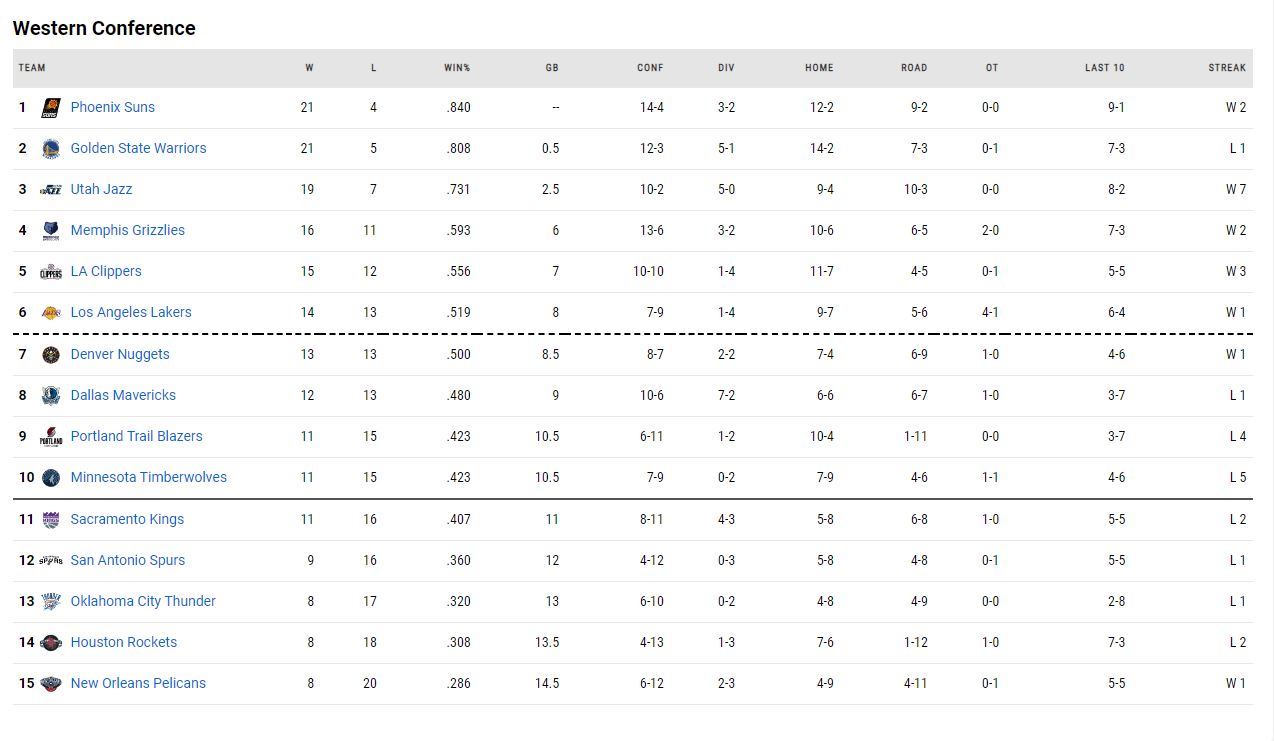Click the Phoenix Suns team logo

[51, 108]
